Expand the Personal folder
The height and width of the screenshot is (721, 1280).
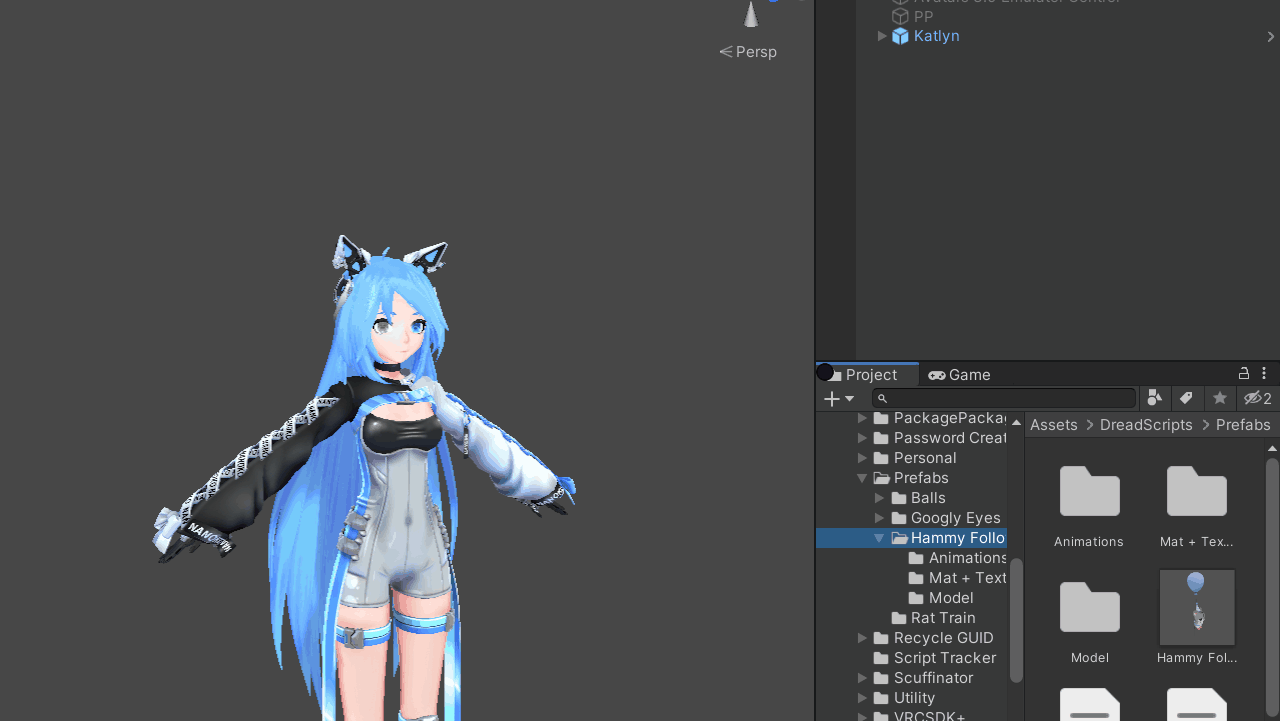point(863,458)
